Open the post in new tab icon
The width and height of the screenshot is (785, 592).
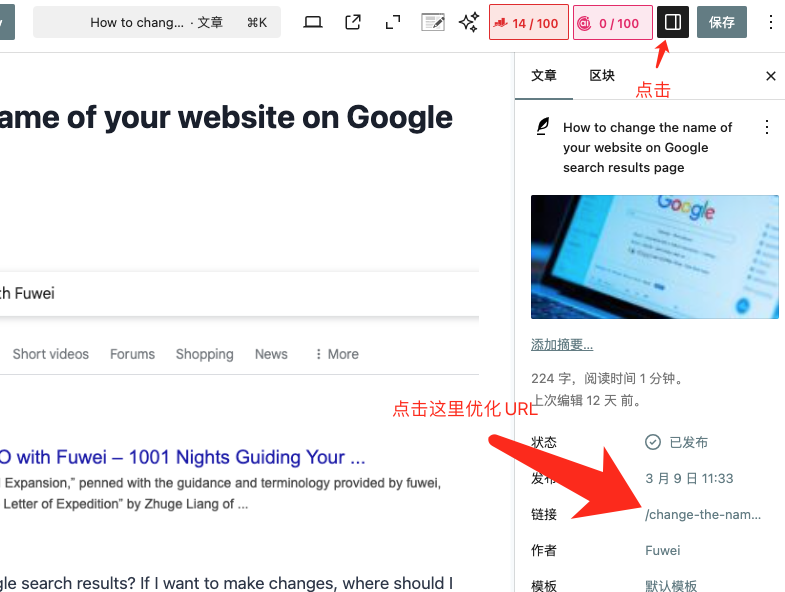coord(353,22)
